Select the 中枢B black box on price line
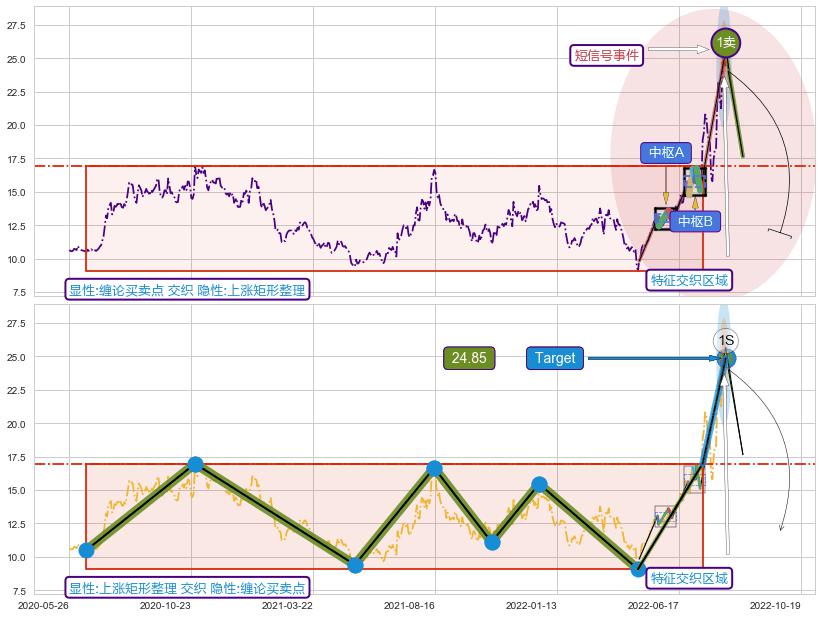 coord(695,181)
